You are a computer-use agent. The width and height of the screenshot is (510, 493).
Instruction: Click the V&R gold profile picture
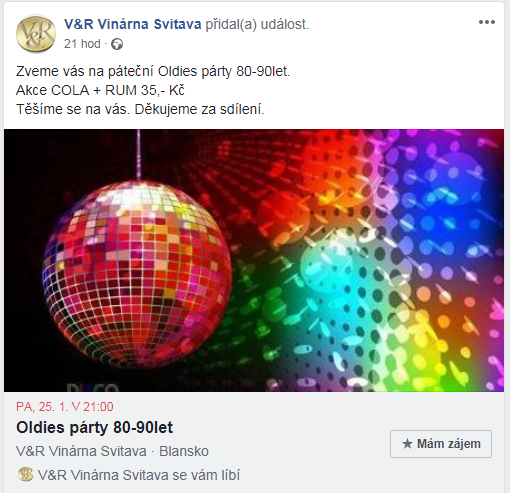(x=36, y=34)
